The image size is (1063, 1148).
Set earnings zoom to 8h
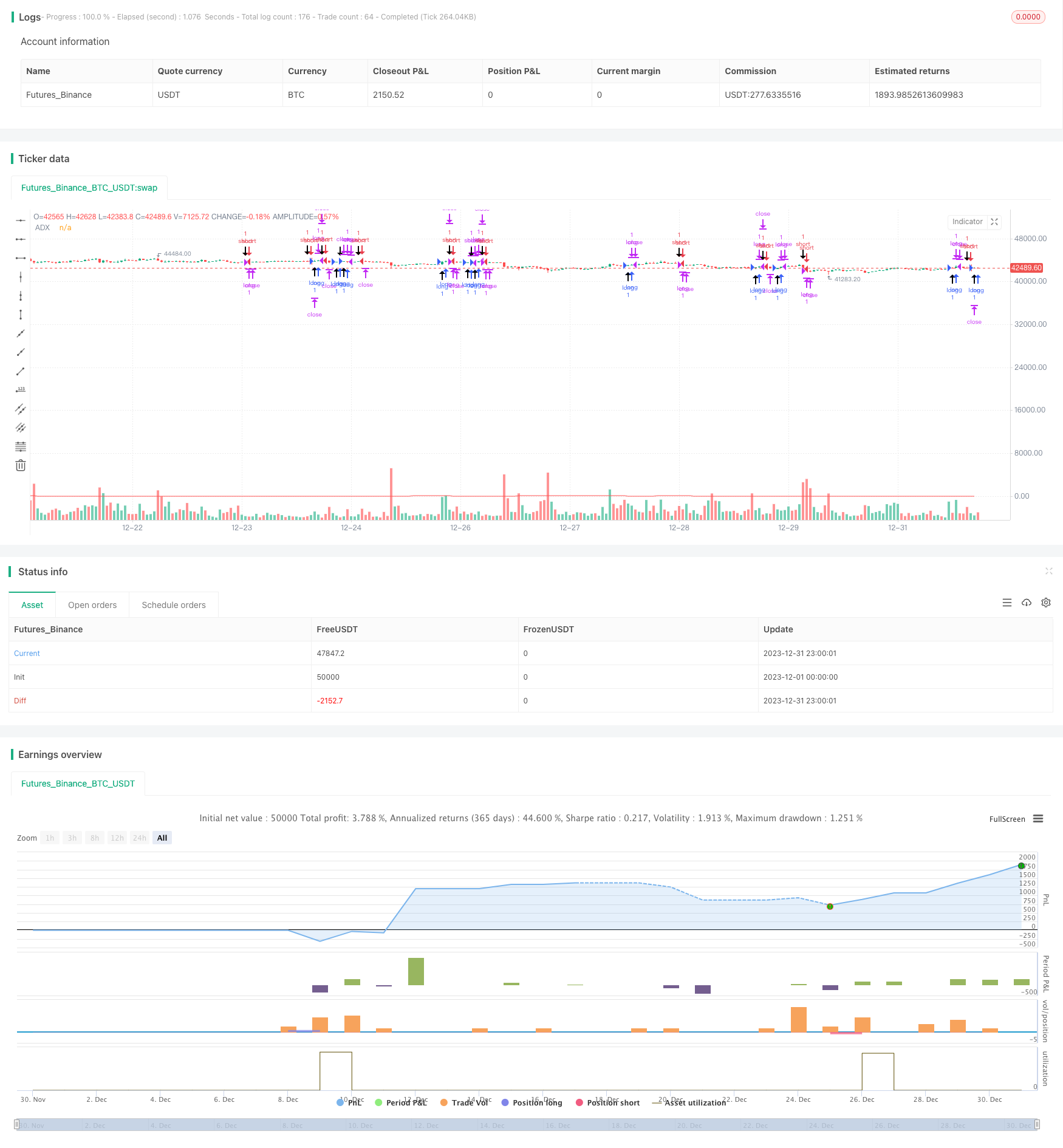[x=95, y=838]
